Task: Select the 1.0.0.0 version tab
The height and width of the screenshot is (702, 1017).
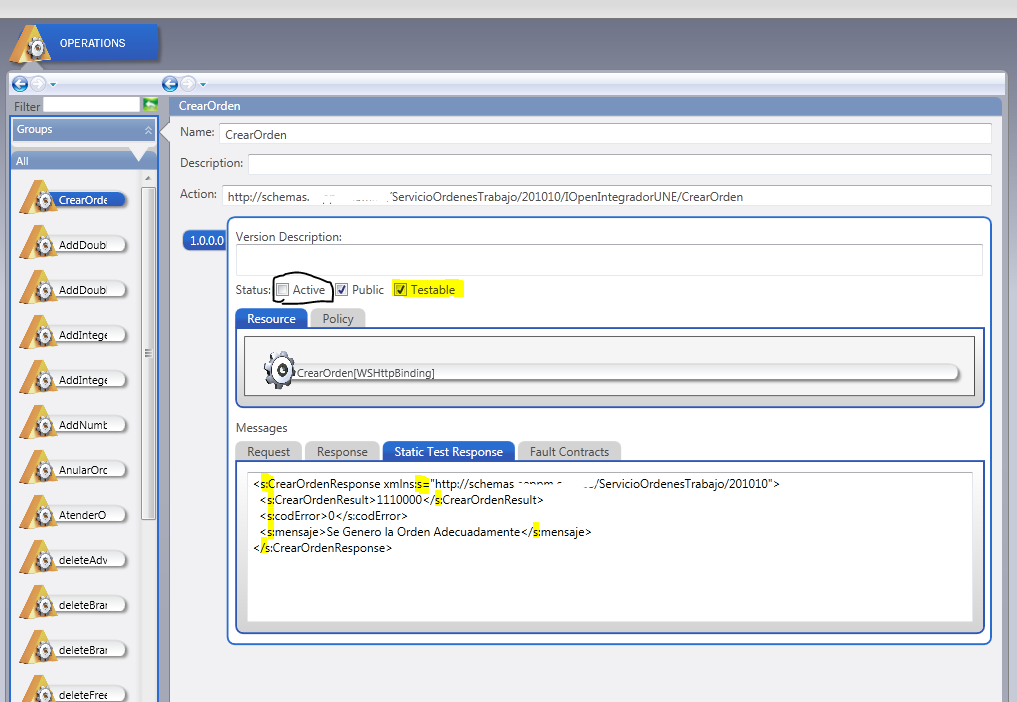Action: pos(205,241)
